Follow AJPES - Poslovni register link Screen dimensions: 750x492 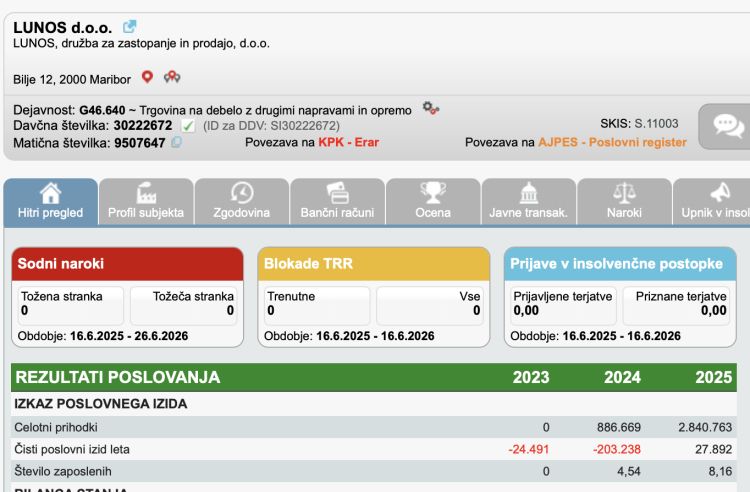612,142
